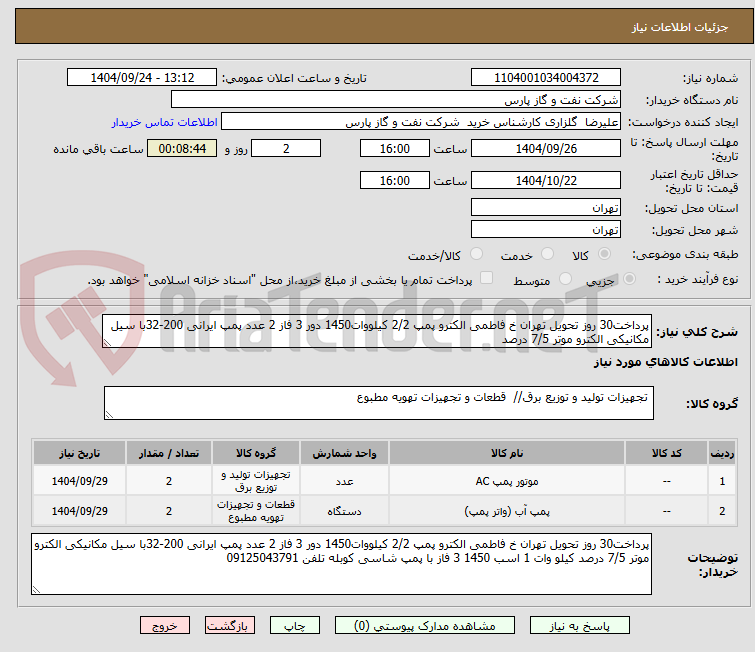Select the خدمت radio button
This screenshot has width=755, height=652.
547,254
